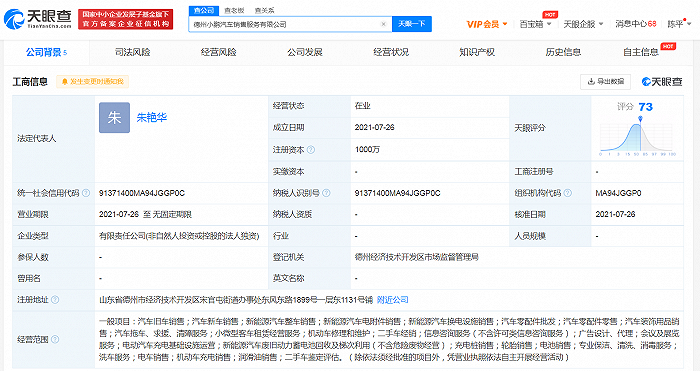Open the Tianyancha logo home link
The image size is (700, 371).
point(38,19)
